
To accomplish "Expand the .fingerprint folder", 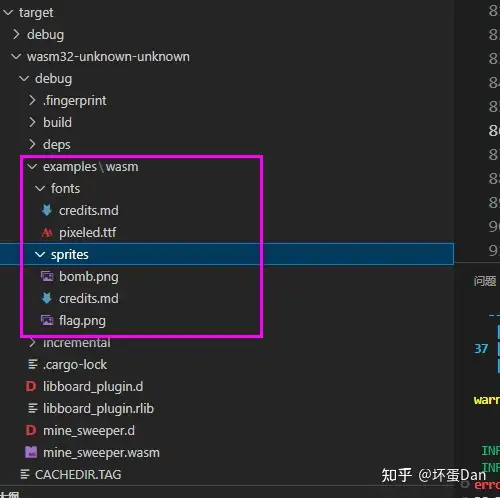I will coord(32,100).
